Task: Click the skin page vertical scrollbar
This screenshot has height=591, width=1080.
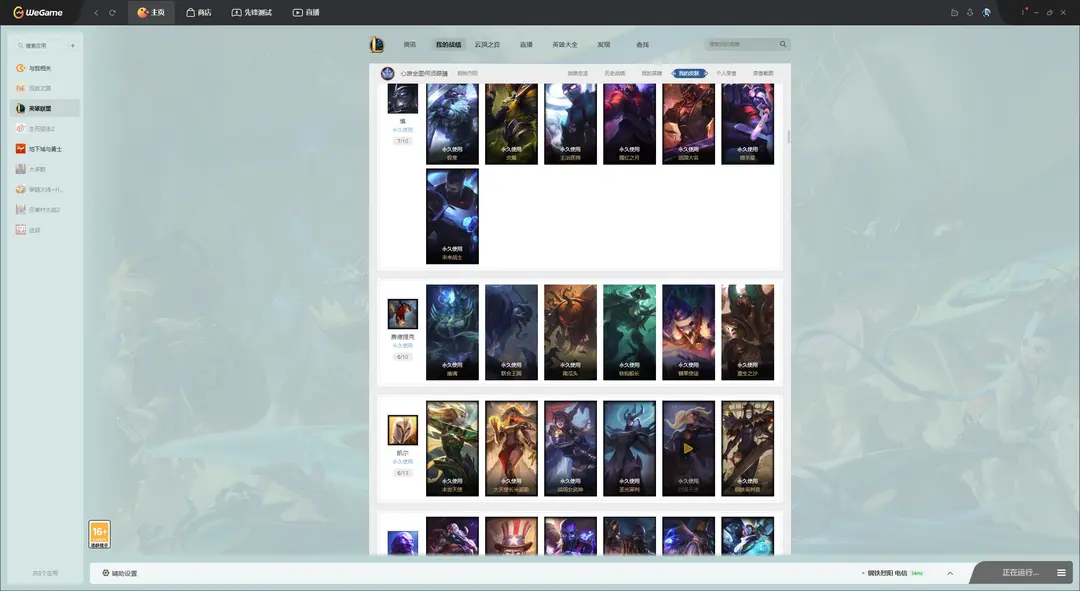Action: 788,136
